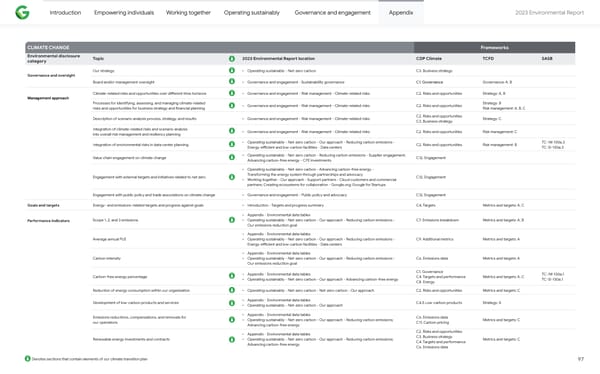The image size is (600, 374).
Task: Click the C9. Additional metrics cell
Action: click(435, 239)
